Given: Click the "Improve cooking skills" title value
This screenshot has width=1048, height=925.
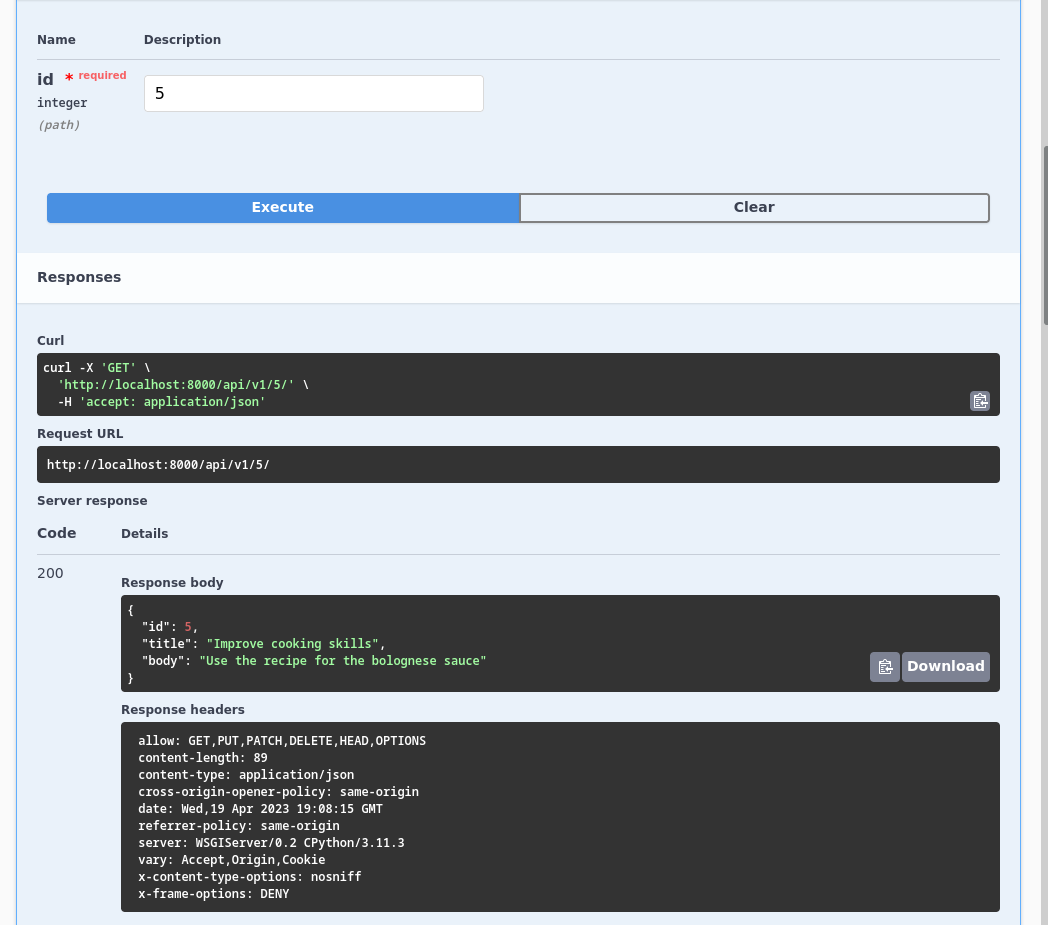Looking at the screenshot, I should pos(293,644).
